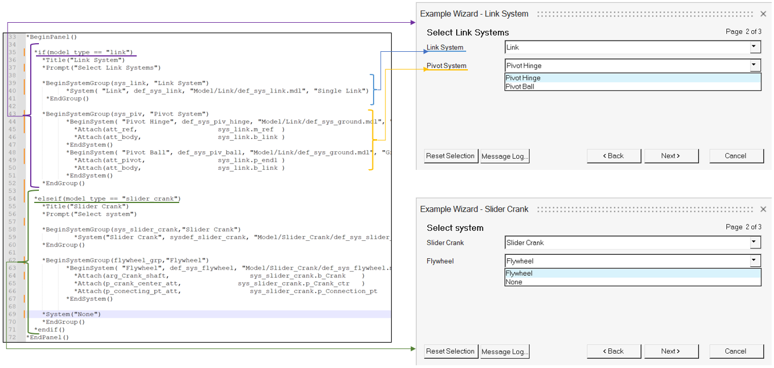Open the Slider Crank dropdown arrow
Image resolution: width=774 pixels, height=368 pixels.
pos(754,243)
